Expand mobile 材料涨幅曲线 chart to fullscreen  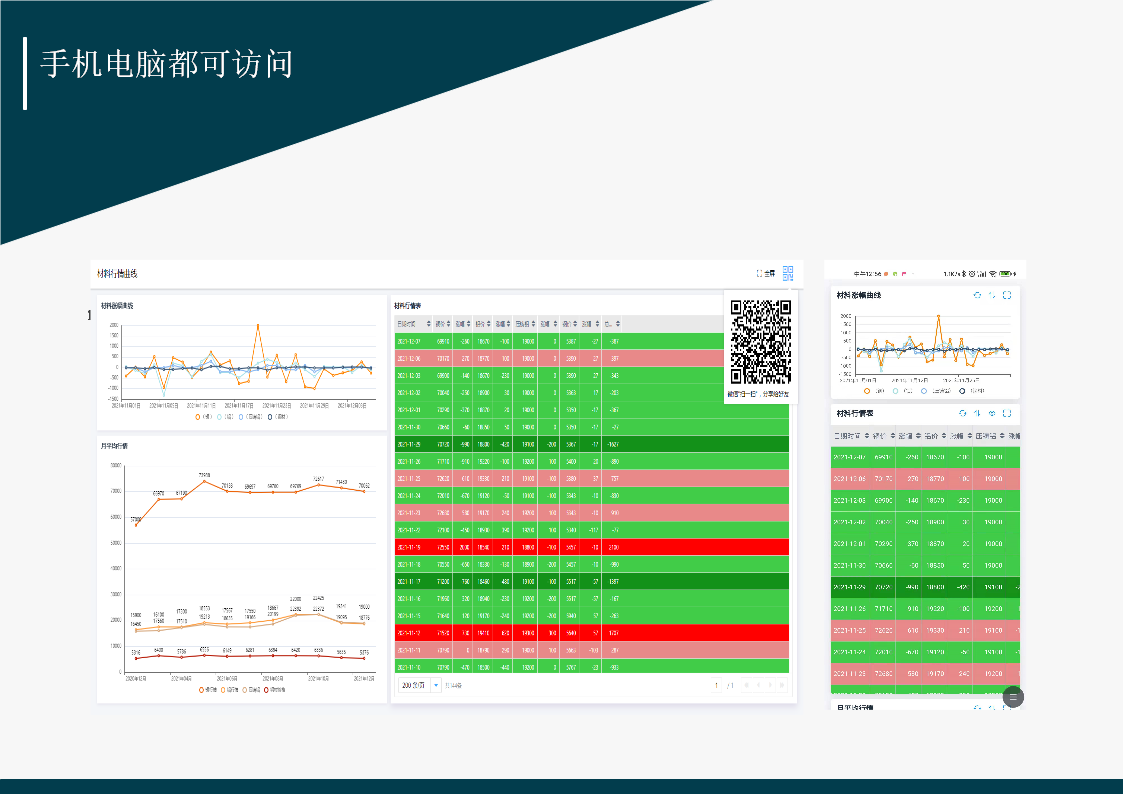pos(1007,295)
